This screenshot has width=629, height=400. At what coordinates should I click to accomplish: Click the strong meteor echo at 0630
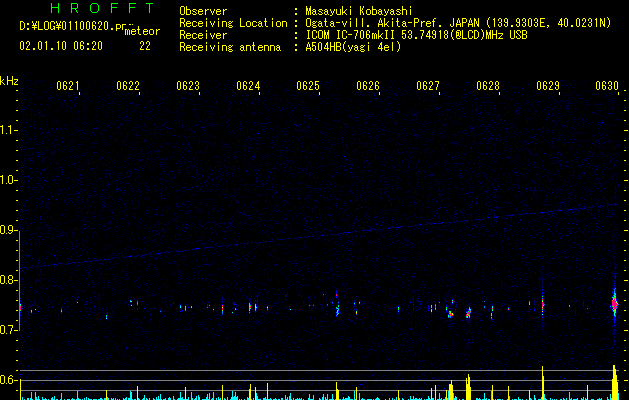click(615, 304)
